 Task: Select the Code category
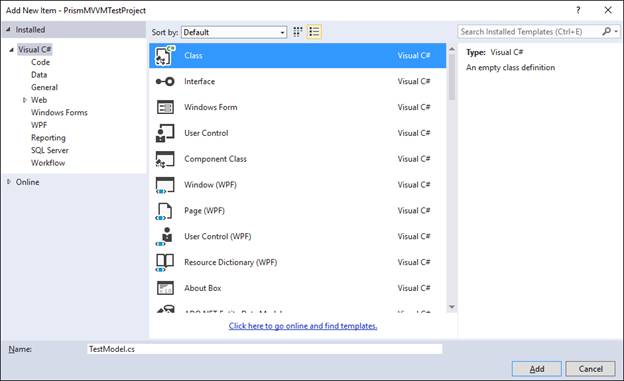[41, 62]
